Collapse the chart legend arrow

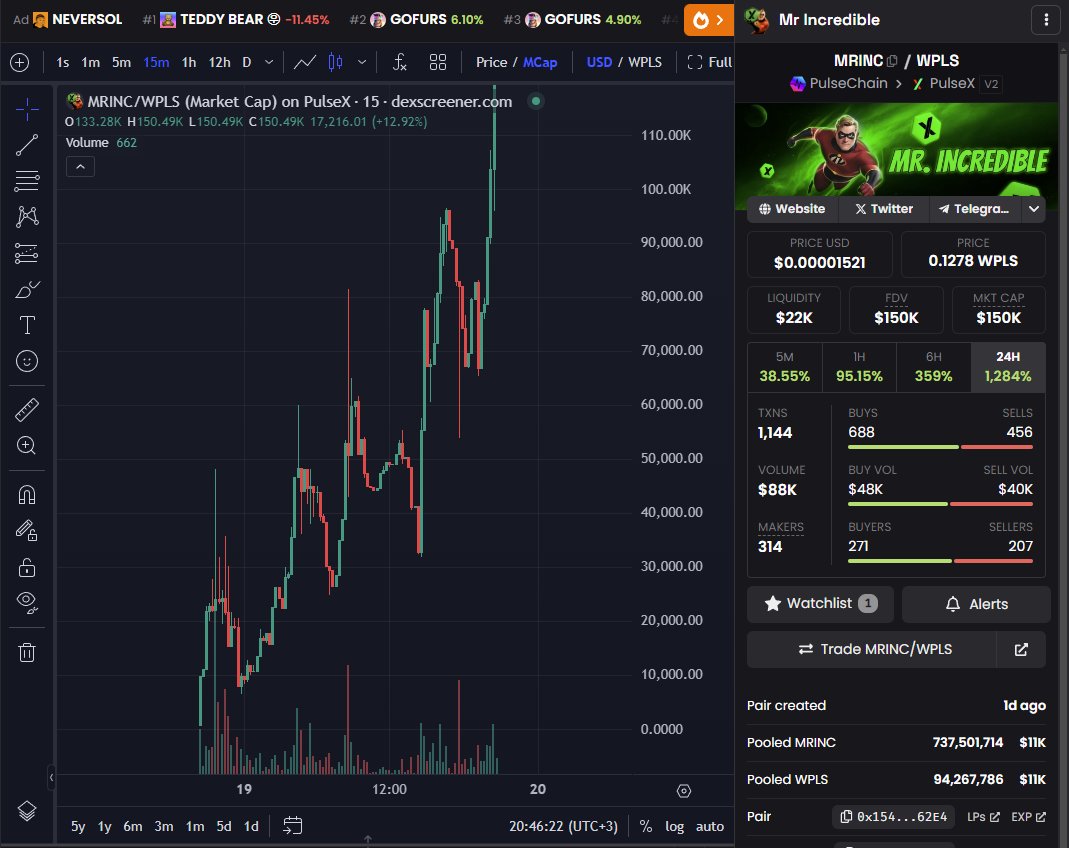[x=80, y=167]
